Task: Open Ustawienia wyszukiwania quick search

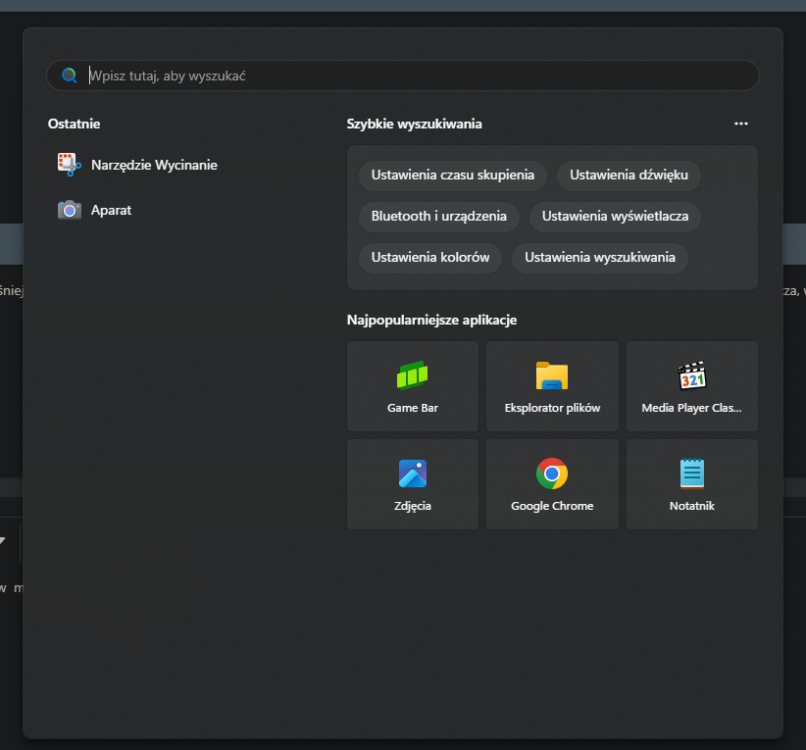Action: click(600, 257)
